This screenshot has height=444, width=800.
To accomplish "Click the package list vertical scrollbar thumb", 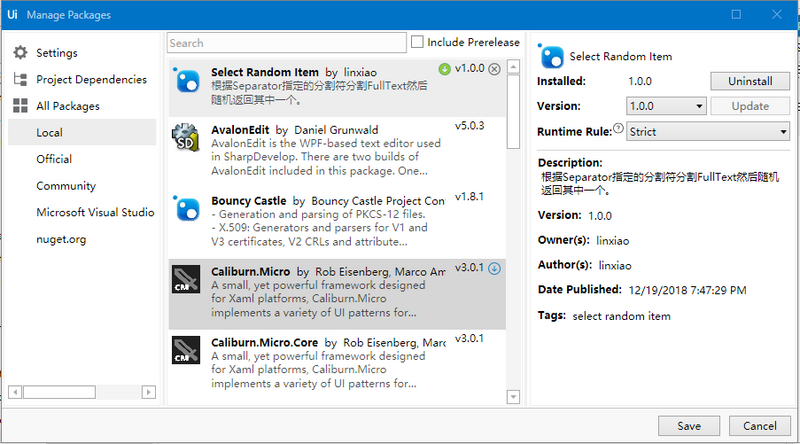I will pyautogui.click(x=514, y=112).
